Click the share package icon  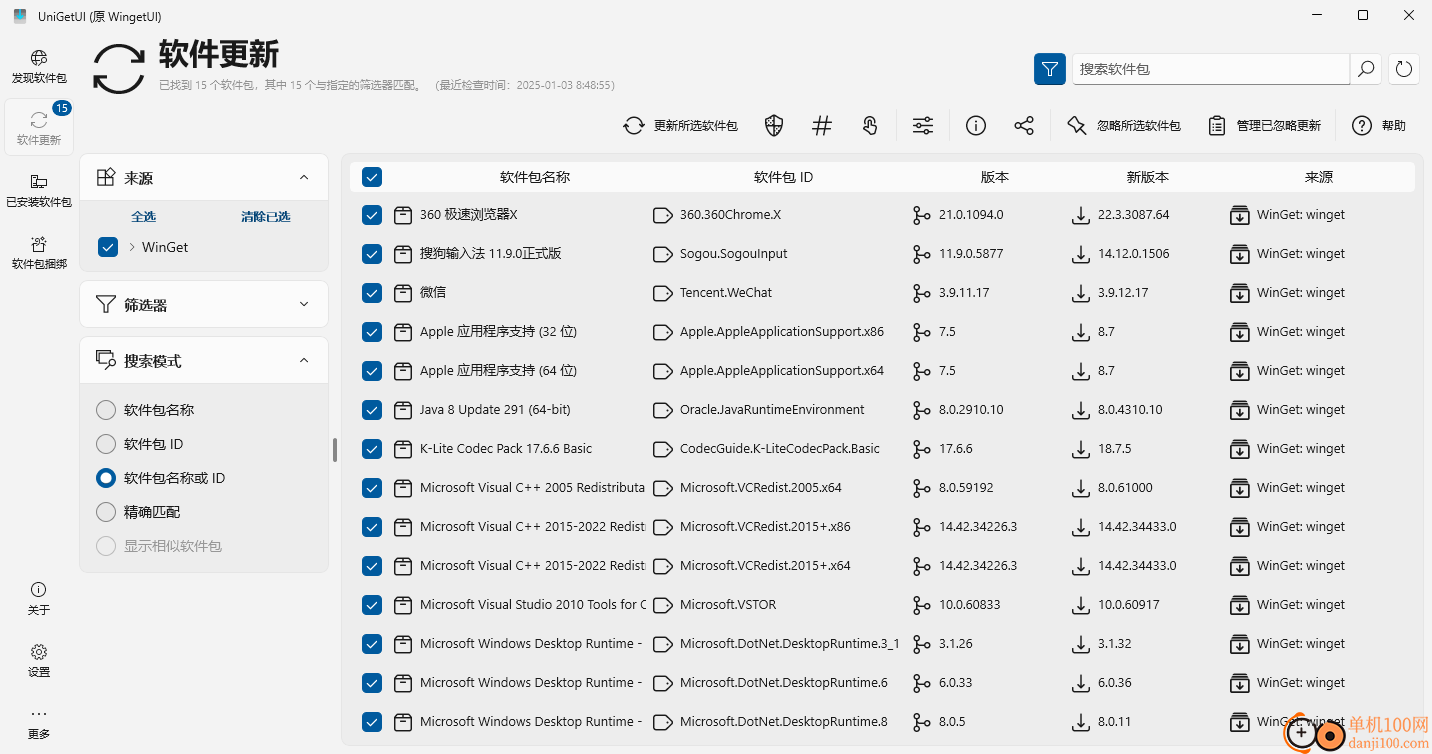coord(1024,125)
